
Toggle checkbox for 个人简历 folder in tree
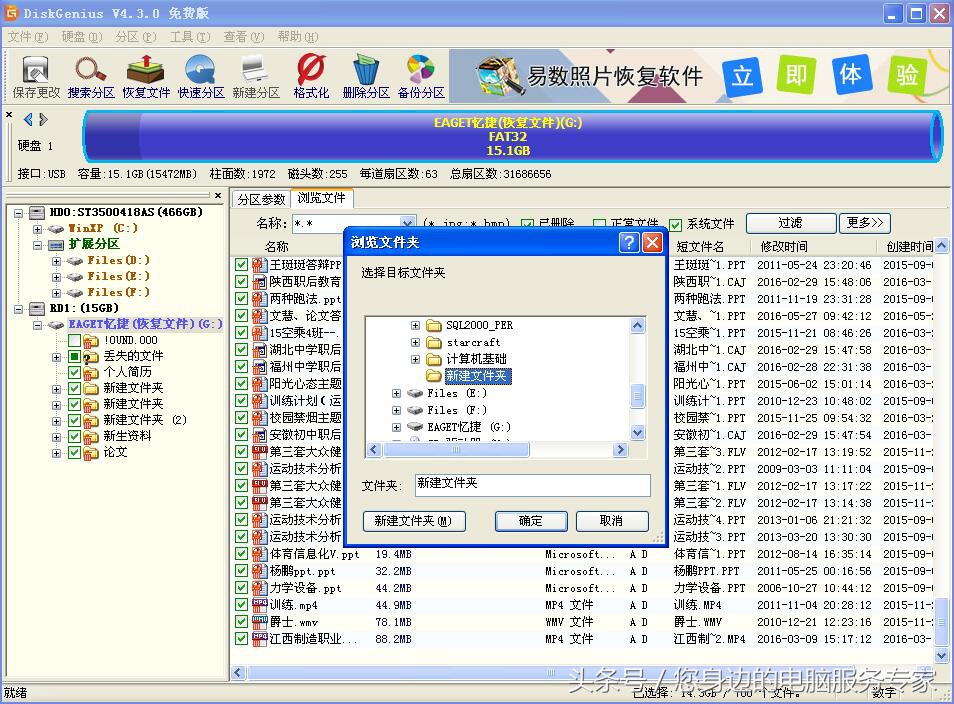[x=75, y=372]
